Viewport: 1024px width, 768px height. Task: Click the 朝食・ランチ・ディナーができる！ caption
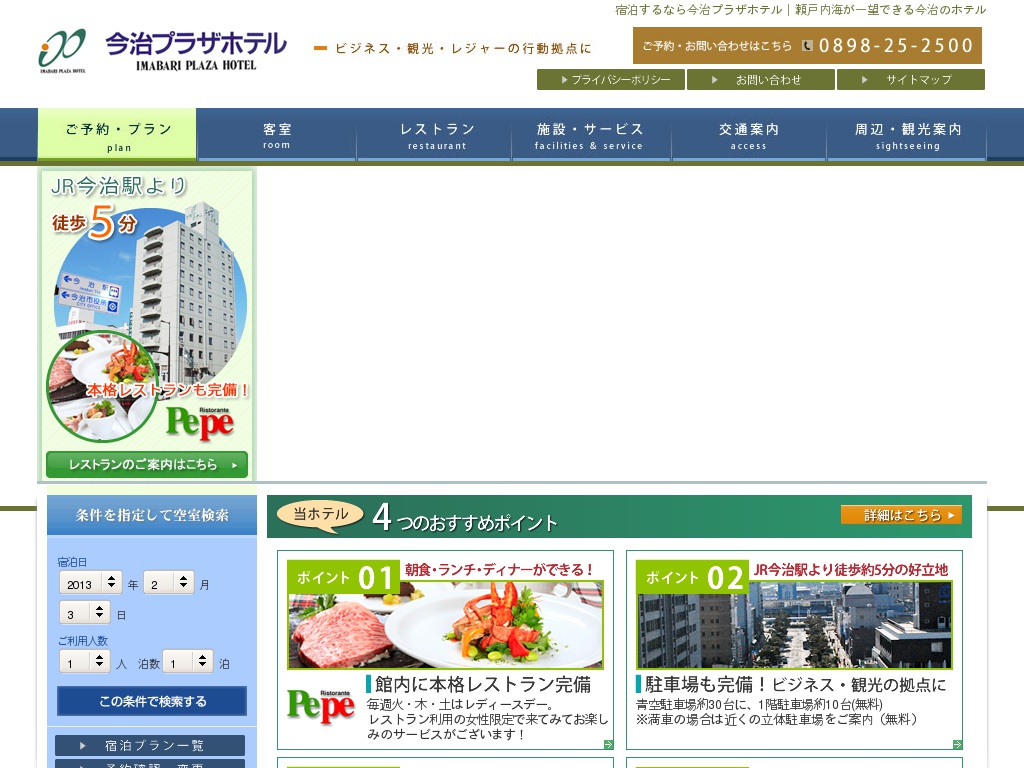point(500,570)
